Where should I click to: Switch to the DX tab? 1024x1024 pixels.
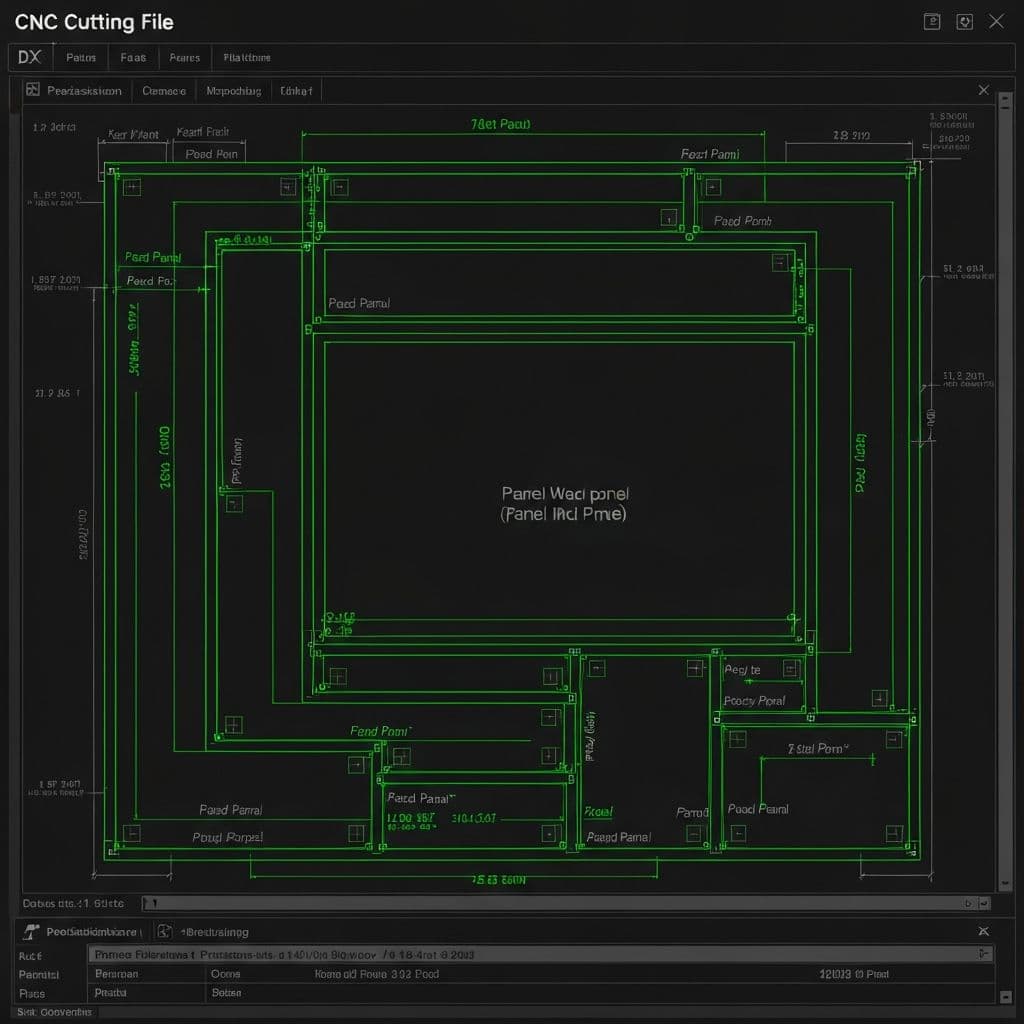(29, 57)
